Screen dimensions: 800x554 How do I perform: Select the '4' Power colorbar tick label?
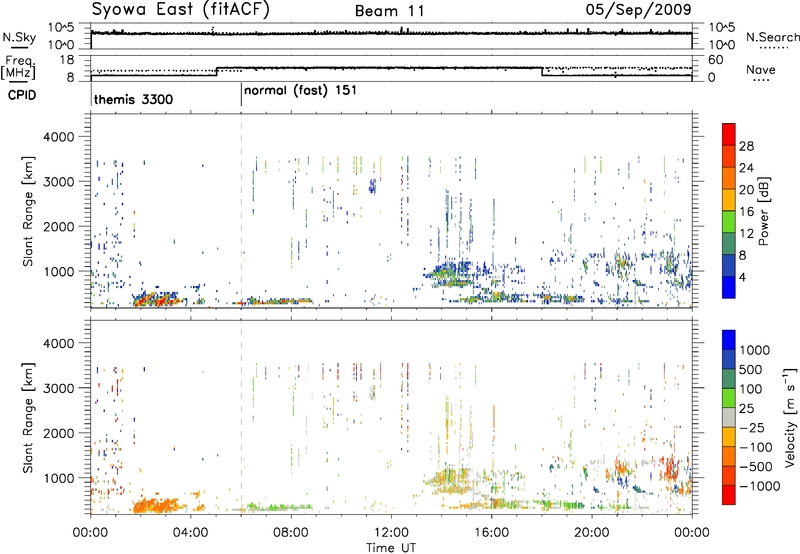tap(742, 277)
